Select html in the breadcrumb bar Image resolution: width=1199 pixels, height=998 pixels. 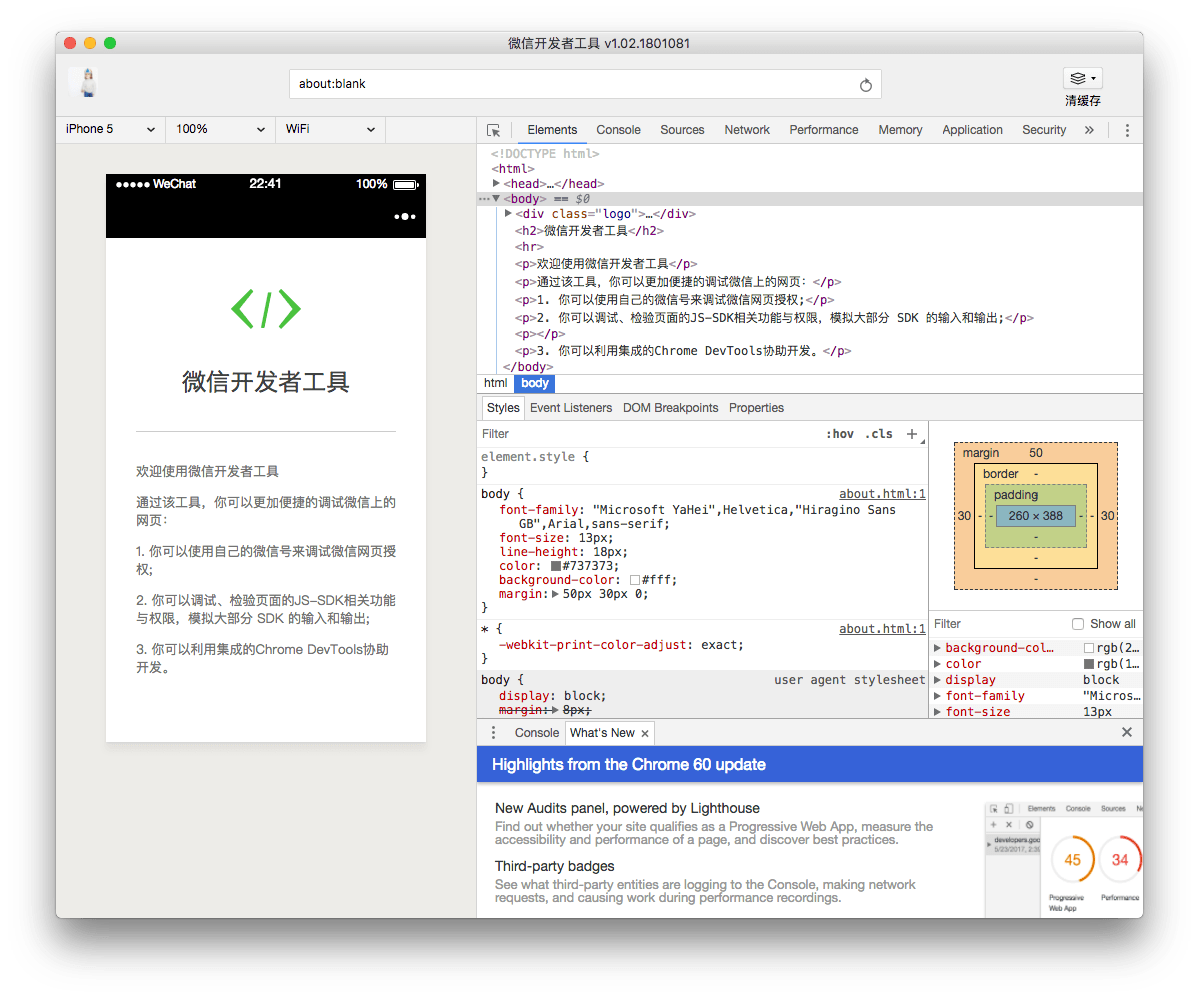[495, 383]
